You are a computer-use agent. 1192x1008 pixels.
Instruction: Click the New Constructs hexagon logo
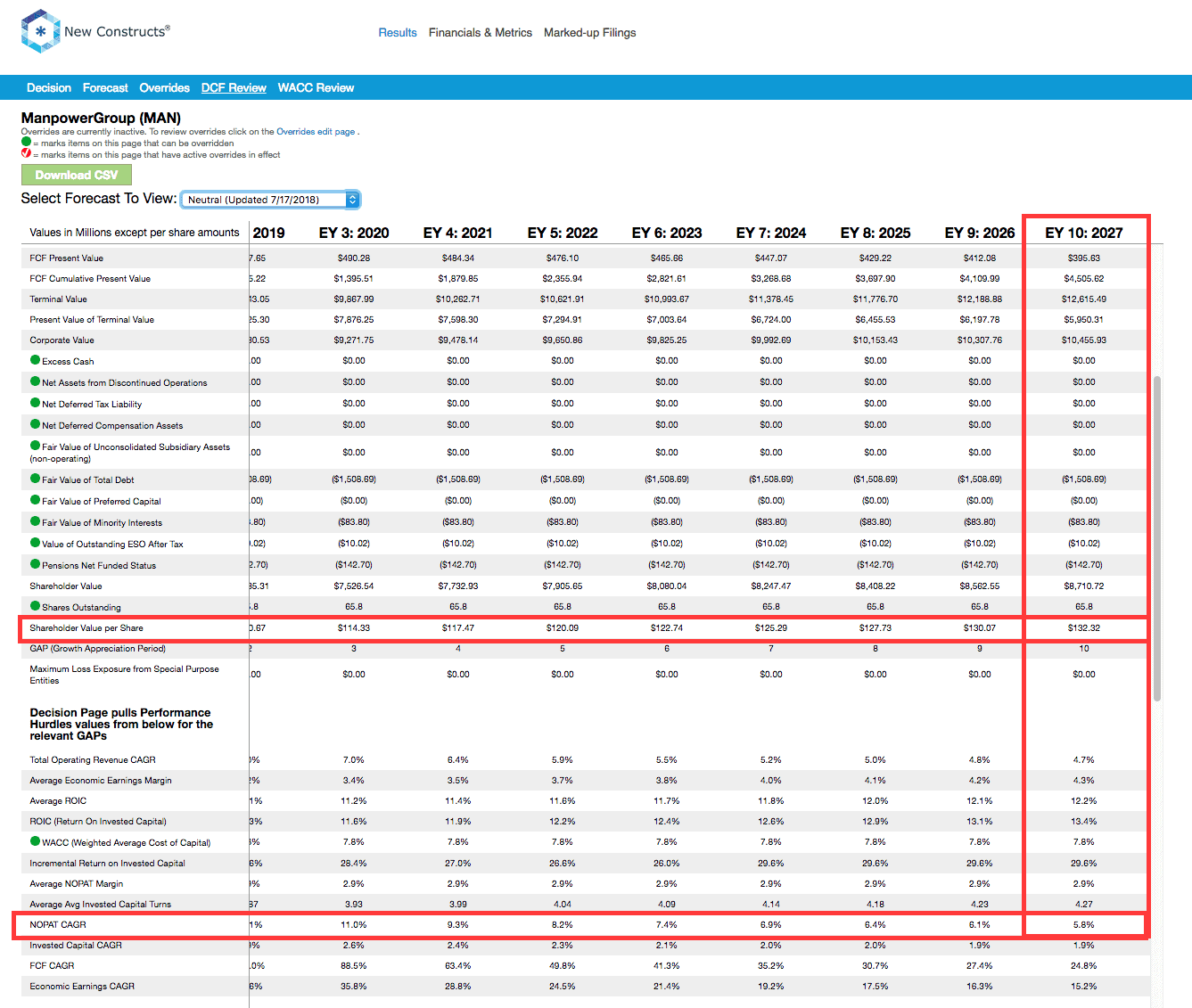click(x=40, y=31)
